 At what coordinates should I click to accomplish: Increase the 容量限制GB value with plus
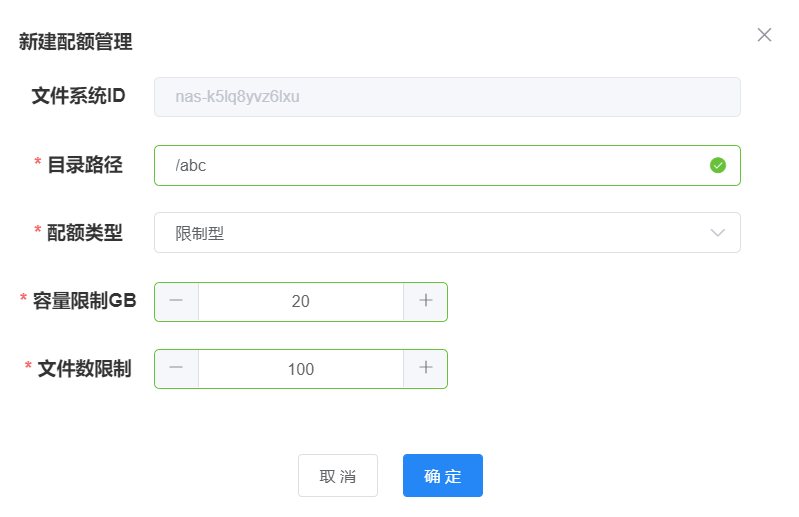425,301
